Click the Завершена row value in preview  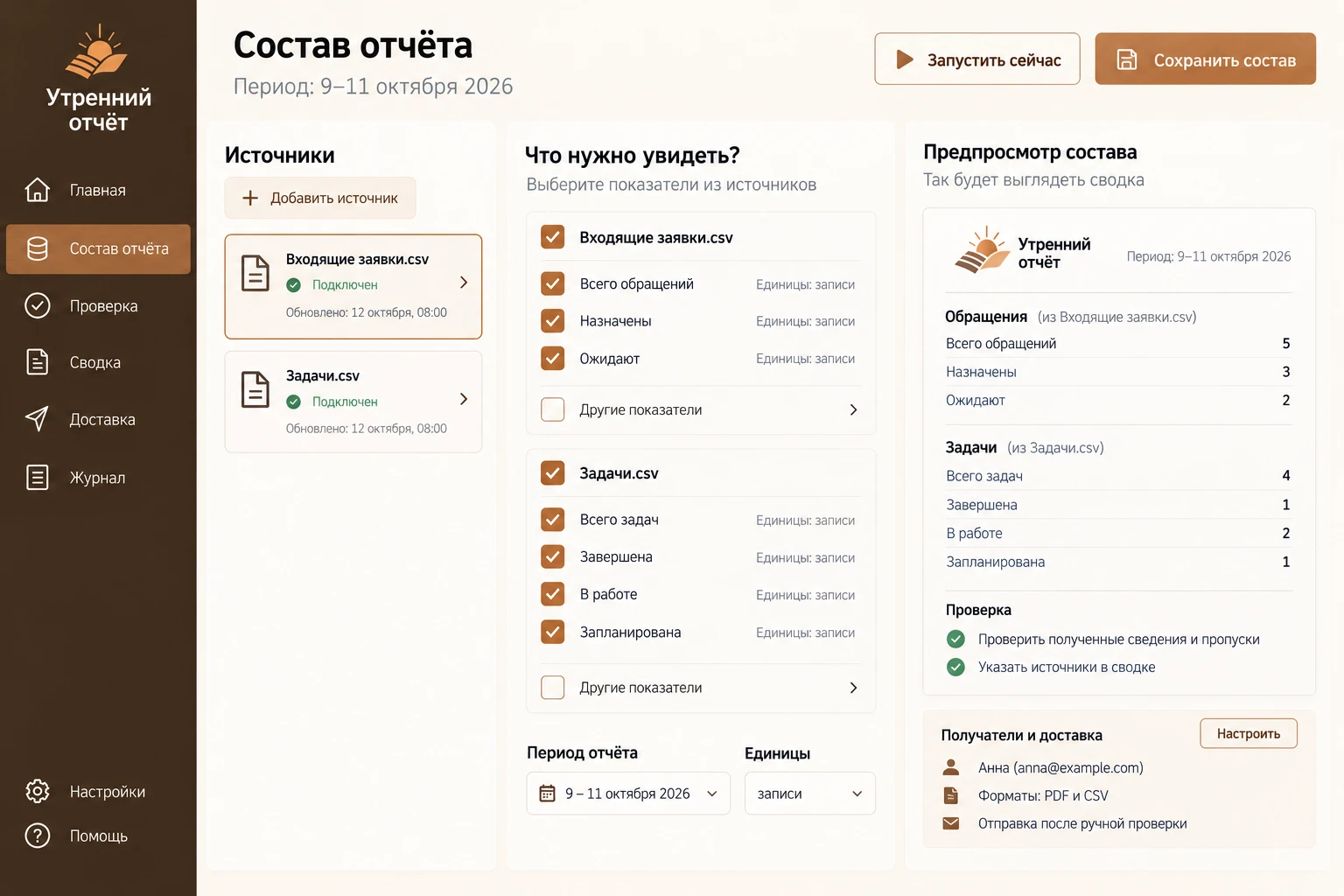click(x=1286, y=505)
